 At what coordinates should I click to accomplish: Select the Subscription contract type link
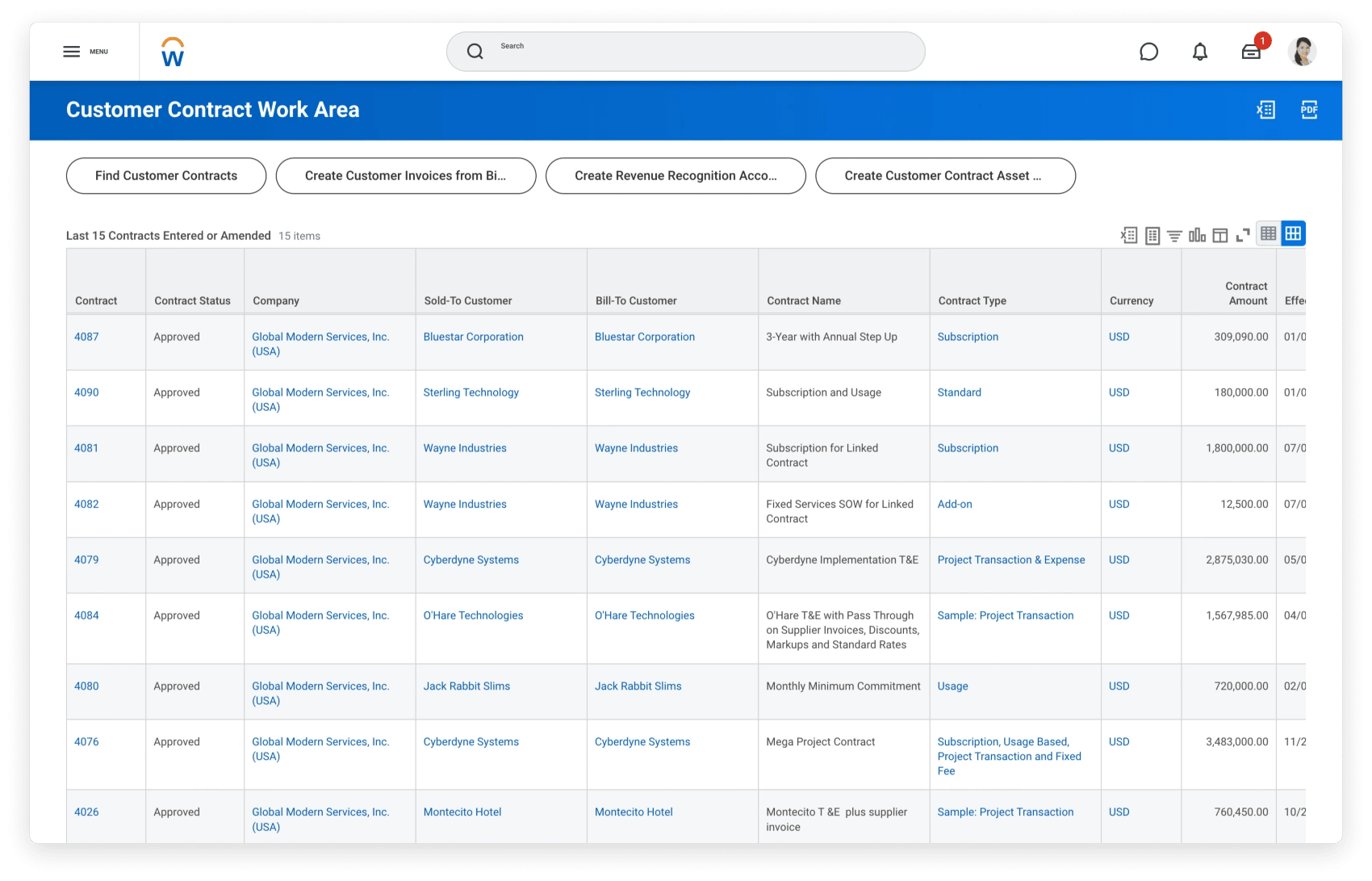point(968,337)
